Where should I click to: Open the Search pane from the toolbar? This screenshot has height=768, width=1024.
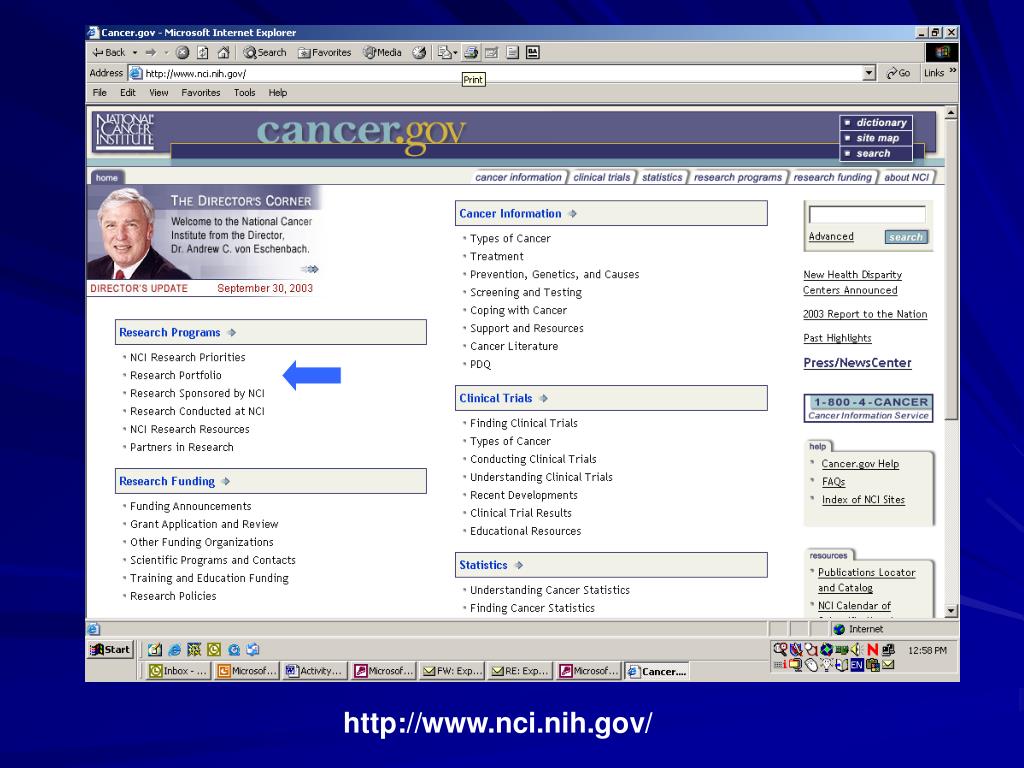click(264, 52)
